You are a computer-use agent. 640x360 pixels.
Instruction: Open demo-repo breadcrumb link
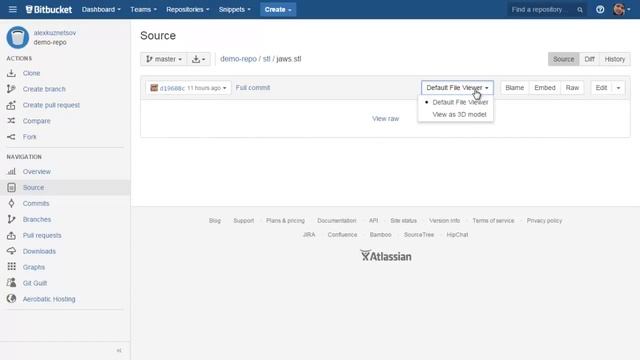[x=238, y=59]
